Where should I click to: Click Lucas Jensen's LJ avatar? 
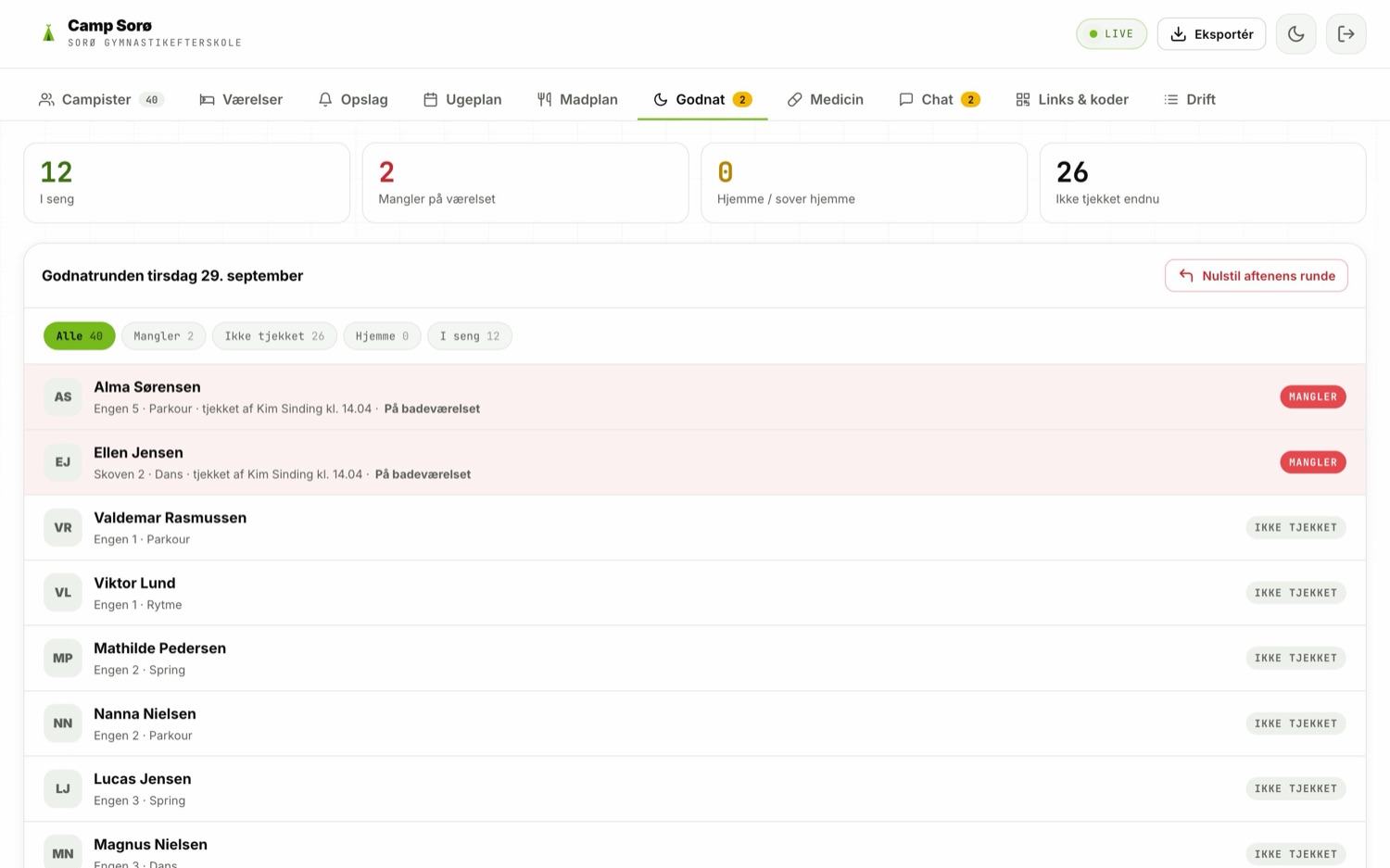click(62, 788)
